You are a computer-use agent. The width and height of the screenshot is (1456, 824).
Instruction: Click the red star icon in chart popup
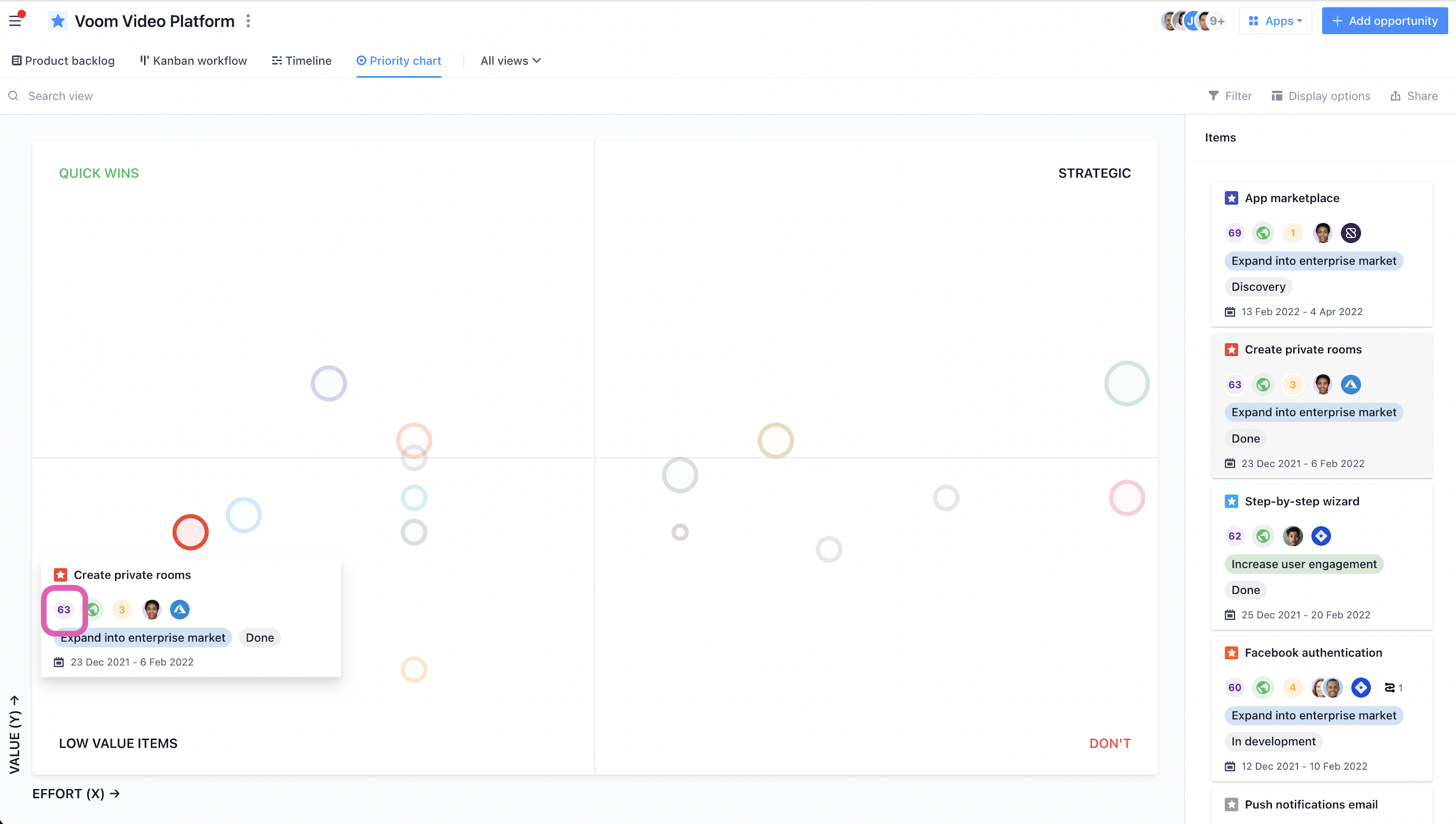(x=61, y=575)
